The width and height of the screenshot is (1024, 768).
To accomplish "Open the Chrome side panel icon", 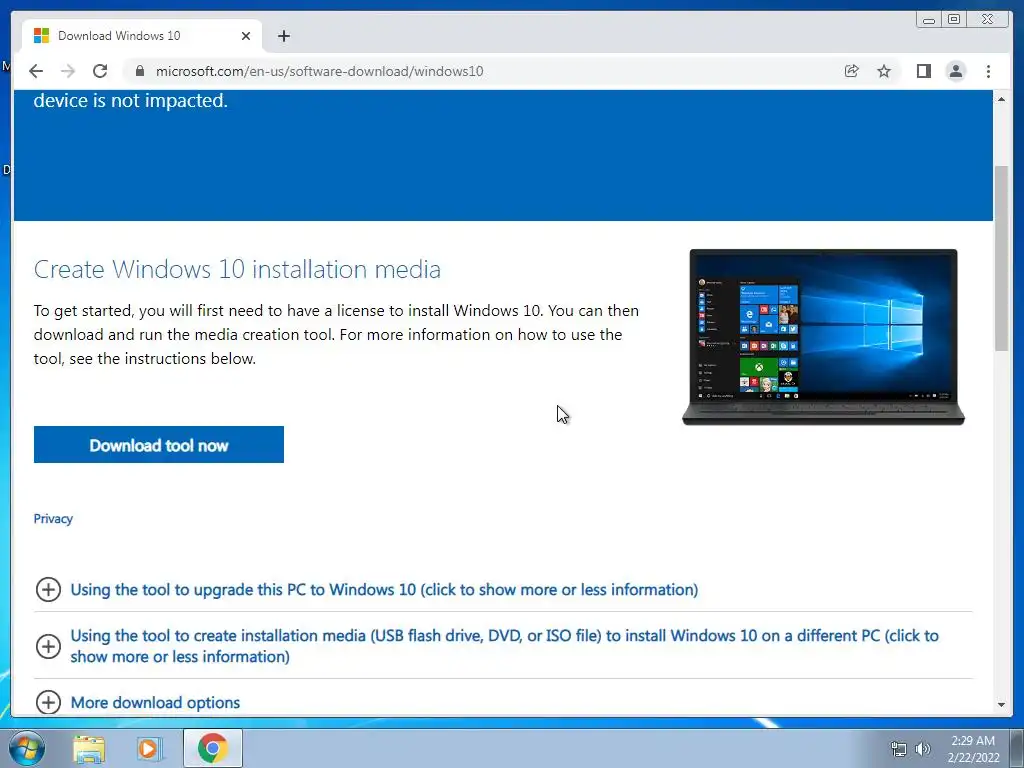I will (923, 71).
